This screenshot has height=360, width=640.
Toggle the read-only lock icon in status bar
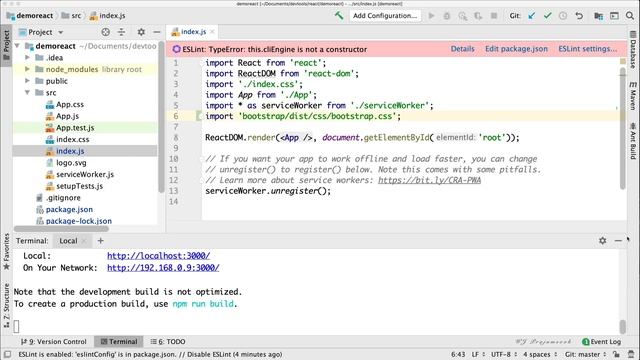click(616, 354)
